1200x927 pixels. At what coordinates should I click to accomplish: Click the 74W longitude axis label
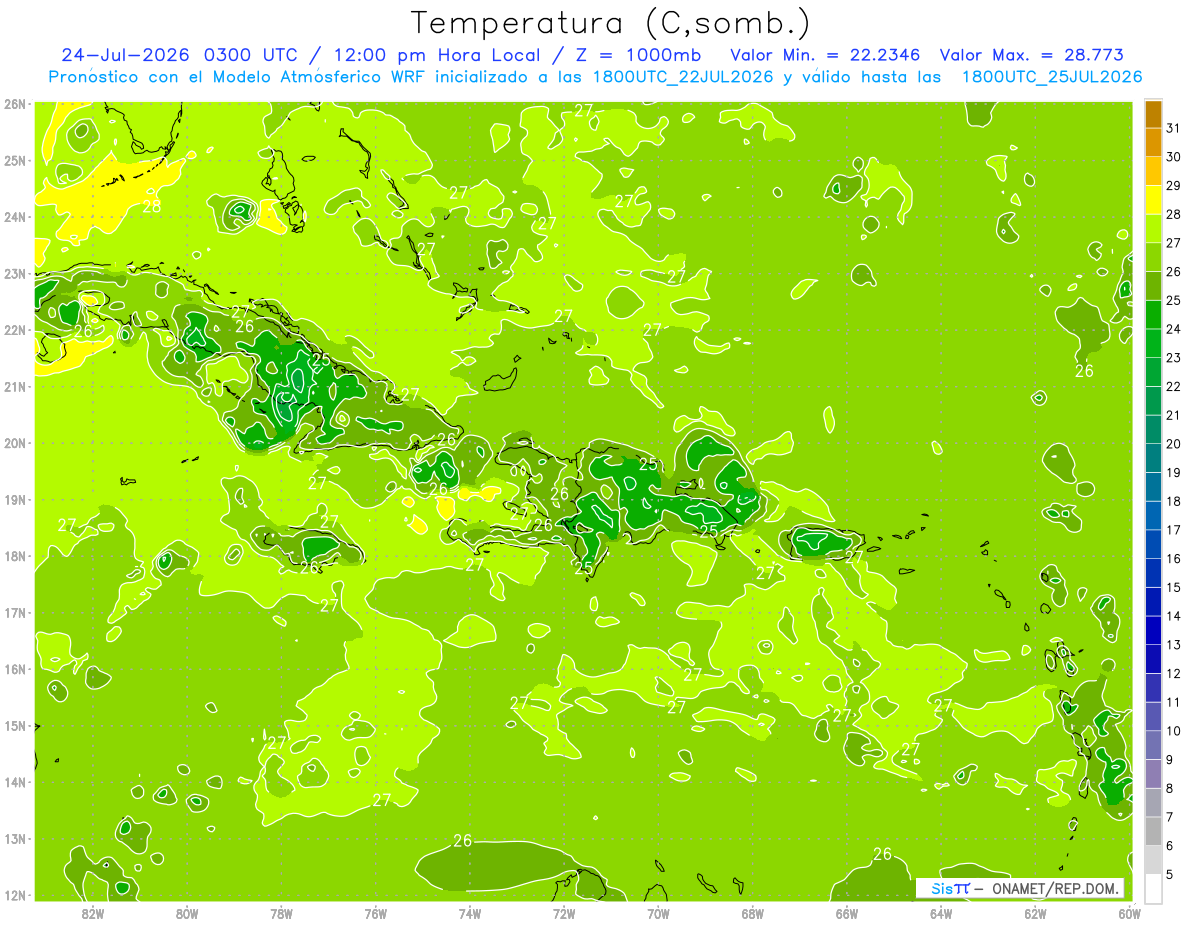tap(470, 913)
